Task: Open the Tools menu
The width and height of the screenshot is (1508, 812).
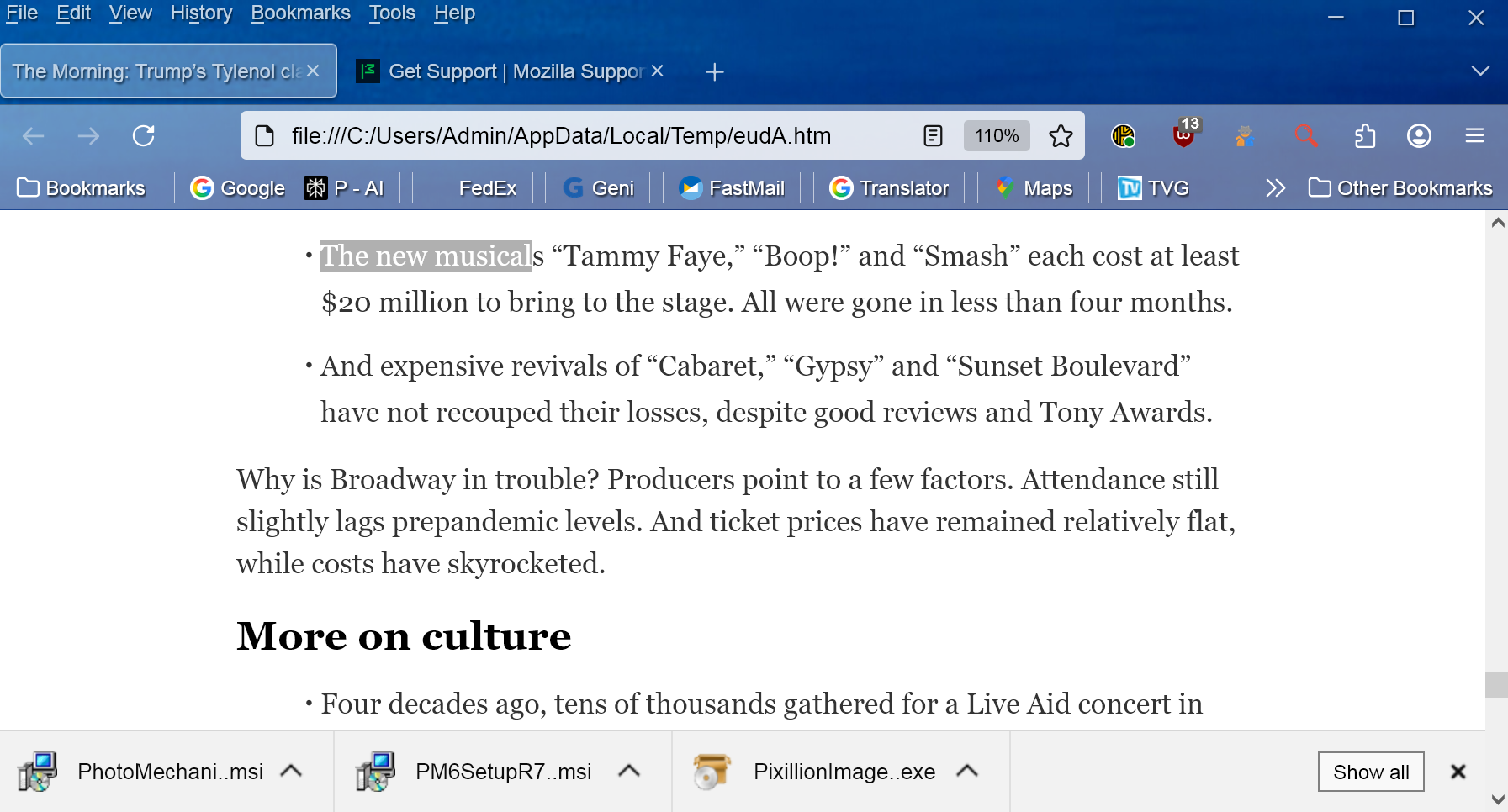Action: [x=392, y=13]
